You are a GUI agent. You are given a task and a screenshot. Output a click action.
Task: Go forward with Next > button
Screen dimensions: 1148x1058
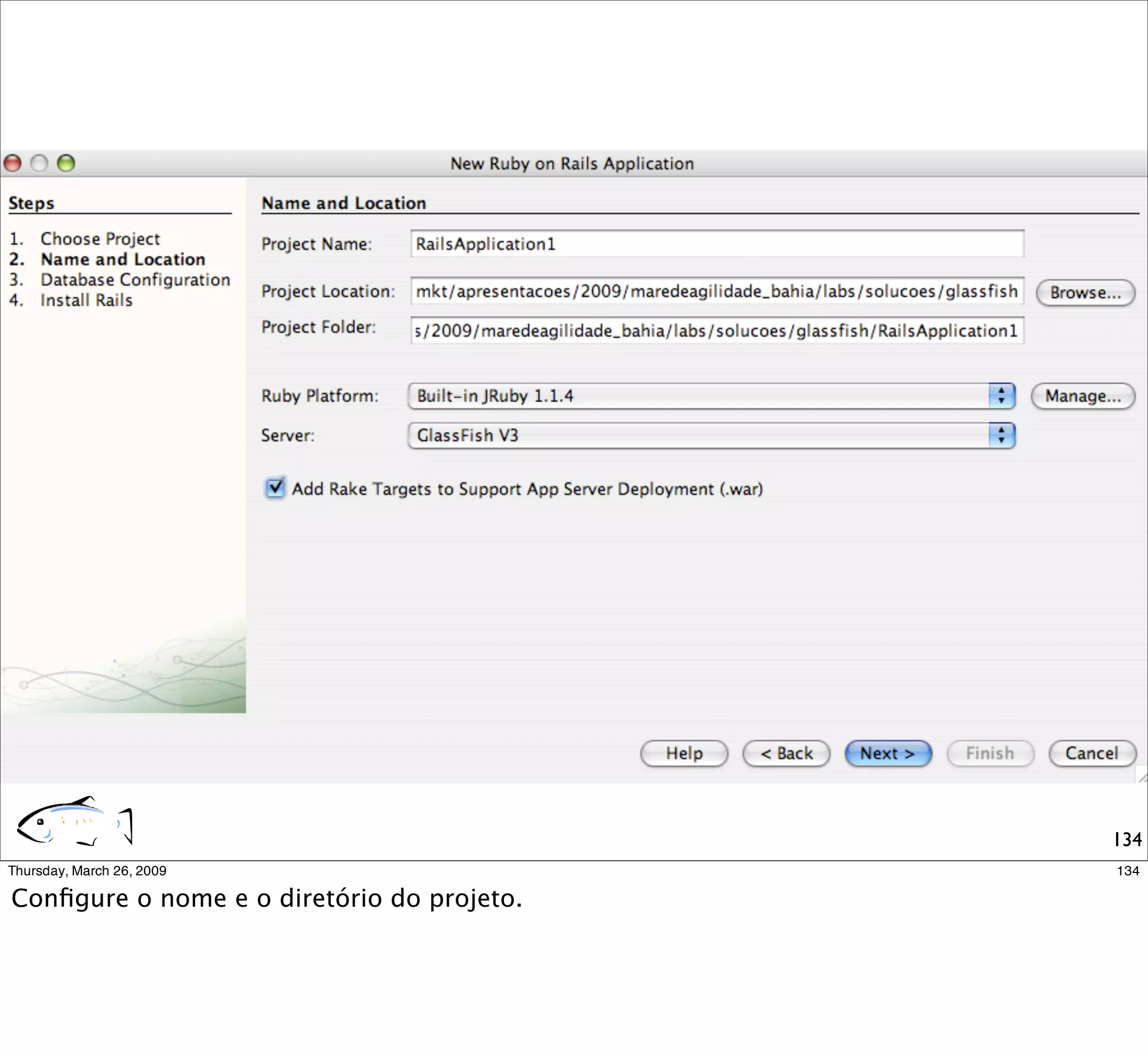tap(888, 753)
